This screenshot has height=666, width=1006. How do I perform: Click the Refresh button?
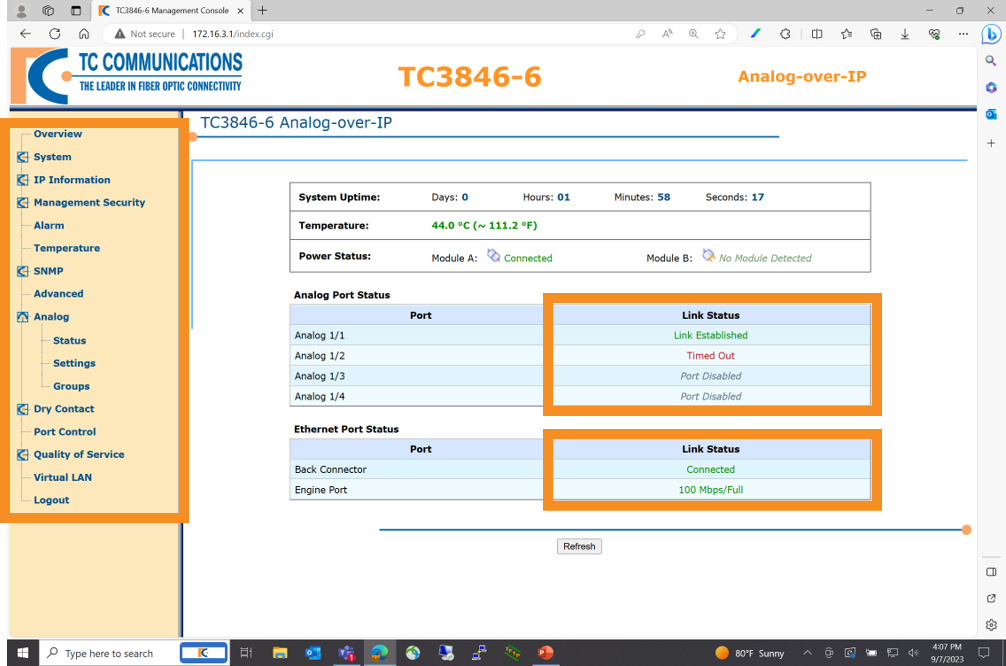pyautogui.click(x=579, y=546)
